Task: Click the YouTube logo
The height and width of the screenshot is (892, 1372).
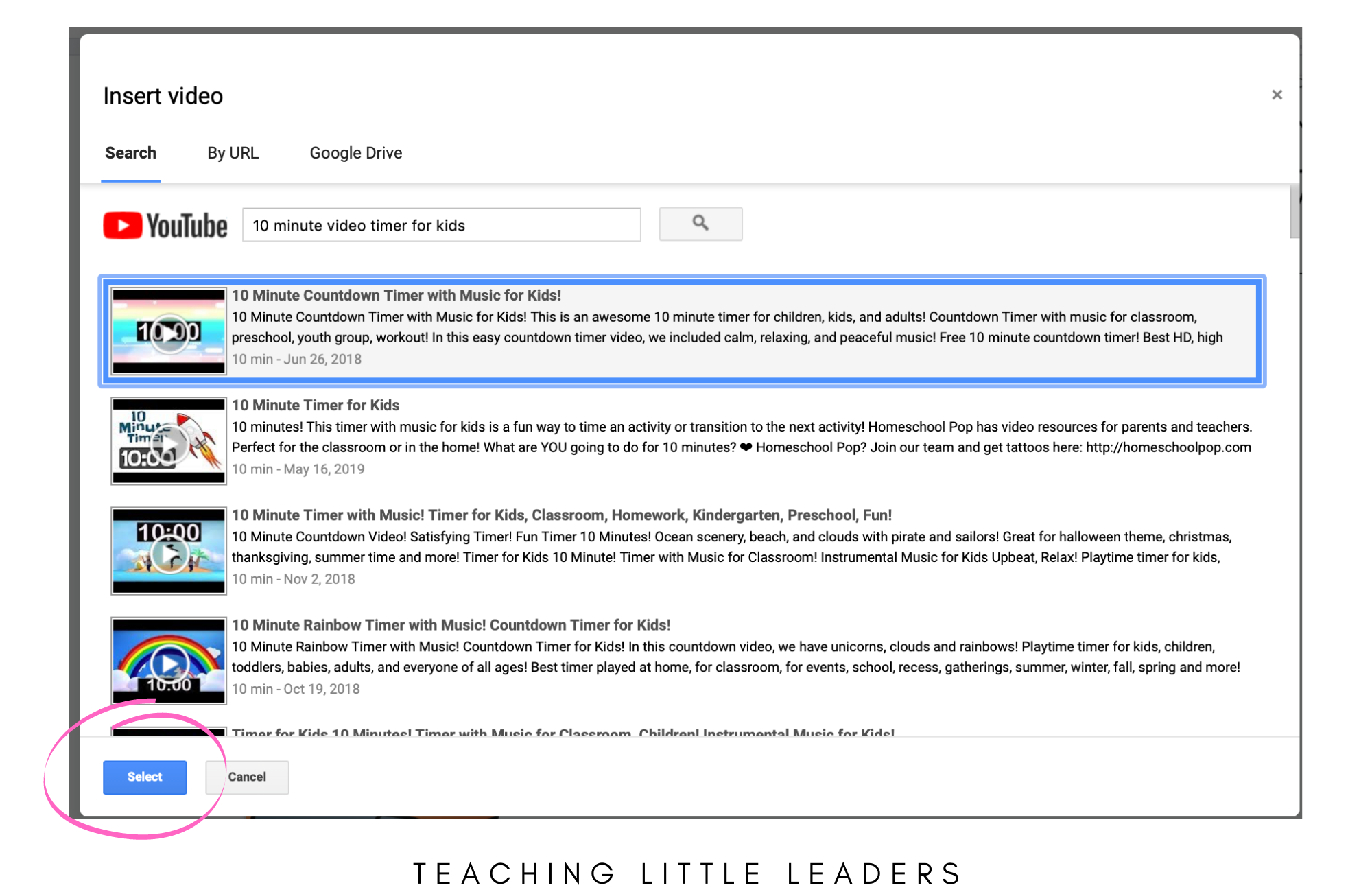Action: [x=165, y=226]
